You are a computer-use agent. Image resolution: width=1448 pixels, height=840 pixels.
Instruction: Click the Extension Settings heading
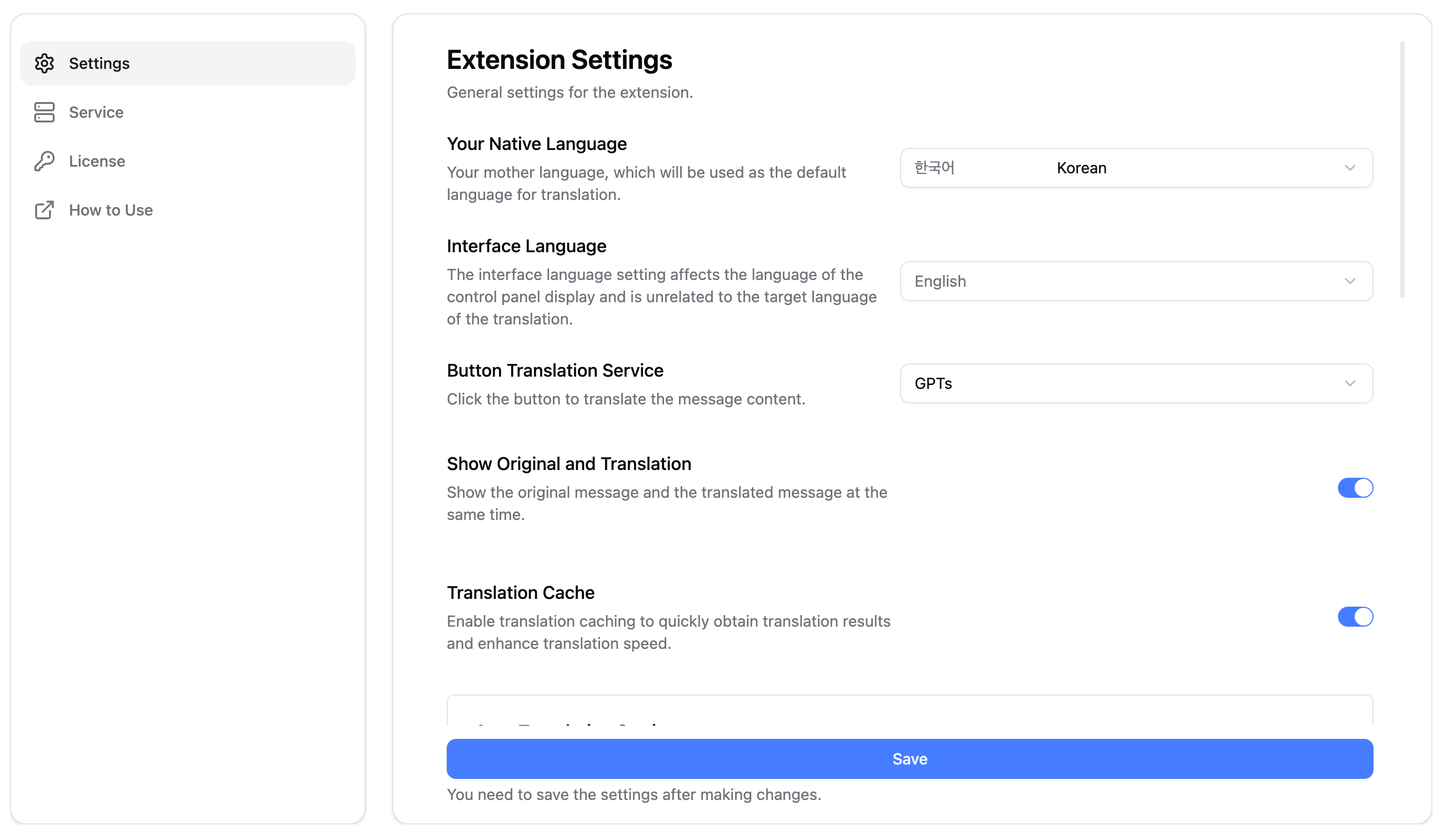559,59
